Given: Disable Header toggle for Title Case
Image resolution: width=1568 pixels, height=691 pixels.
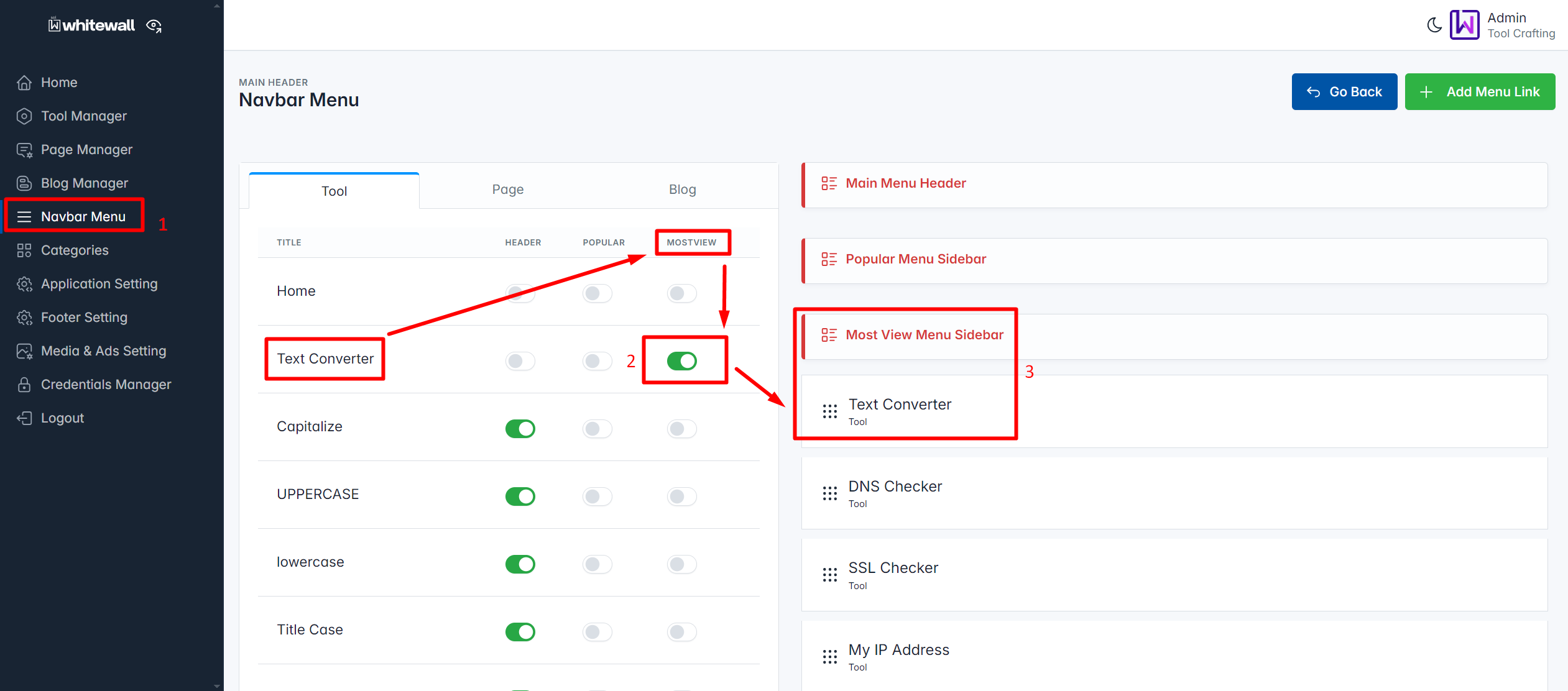Looking at the screenshot, I should 520,632.
